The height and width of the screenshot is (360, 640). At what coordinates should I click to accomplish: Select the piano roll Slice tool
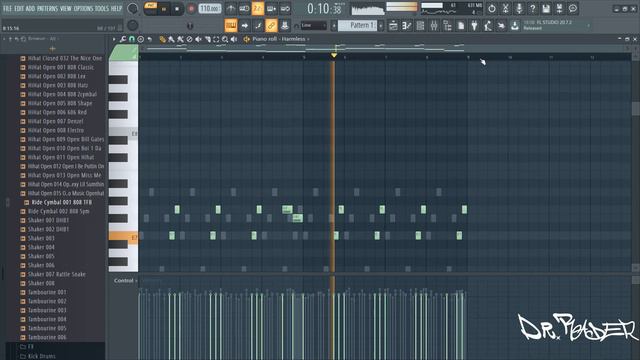pyautogui.click(x=207, y=39)
